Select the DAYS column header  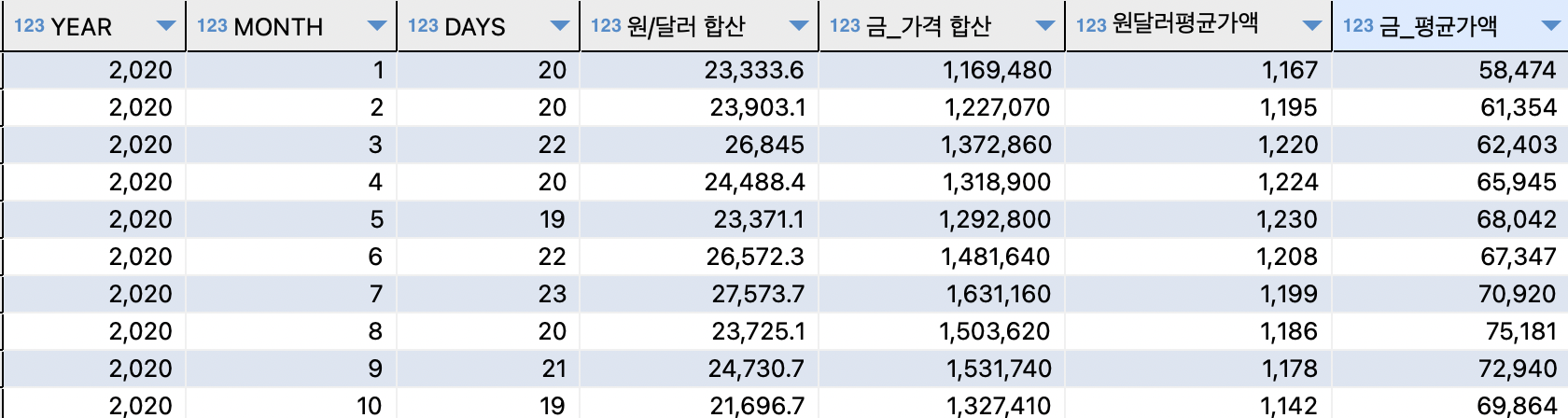point(488,26)
